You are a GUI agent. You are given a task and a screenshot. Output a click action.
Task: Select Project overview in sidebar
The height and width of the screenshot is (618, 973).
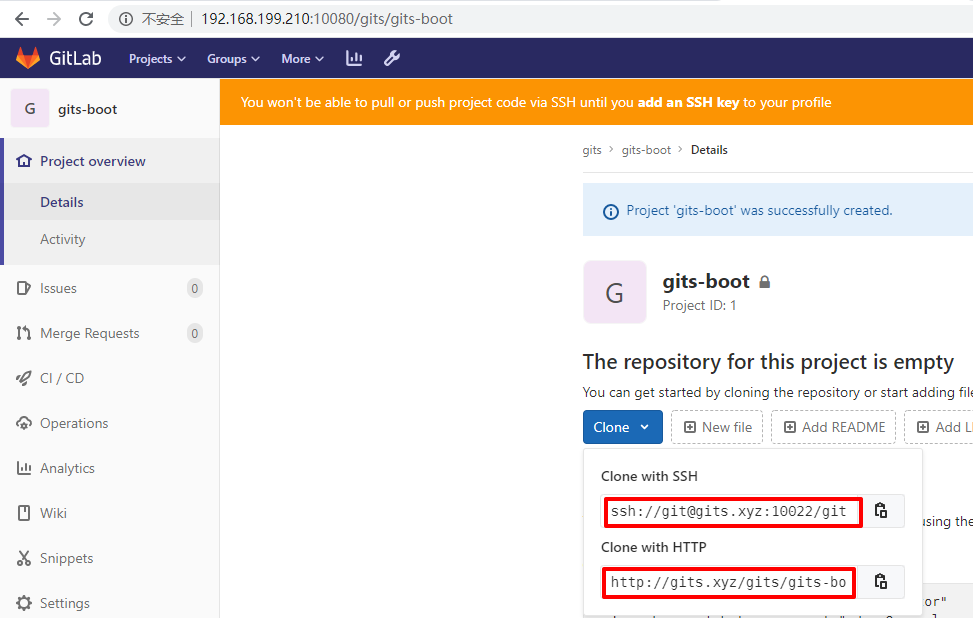(x=92, y=161)
